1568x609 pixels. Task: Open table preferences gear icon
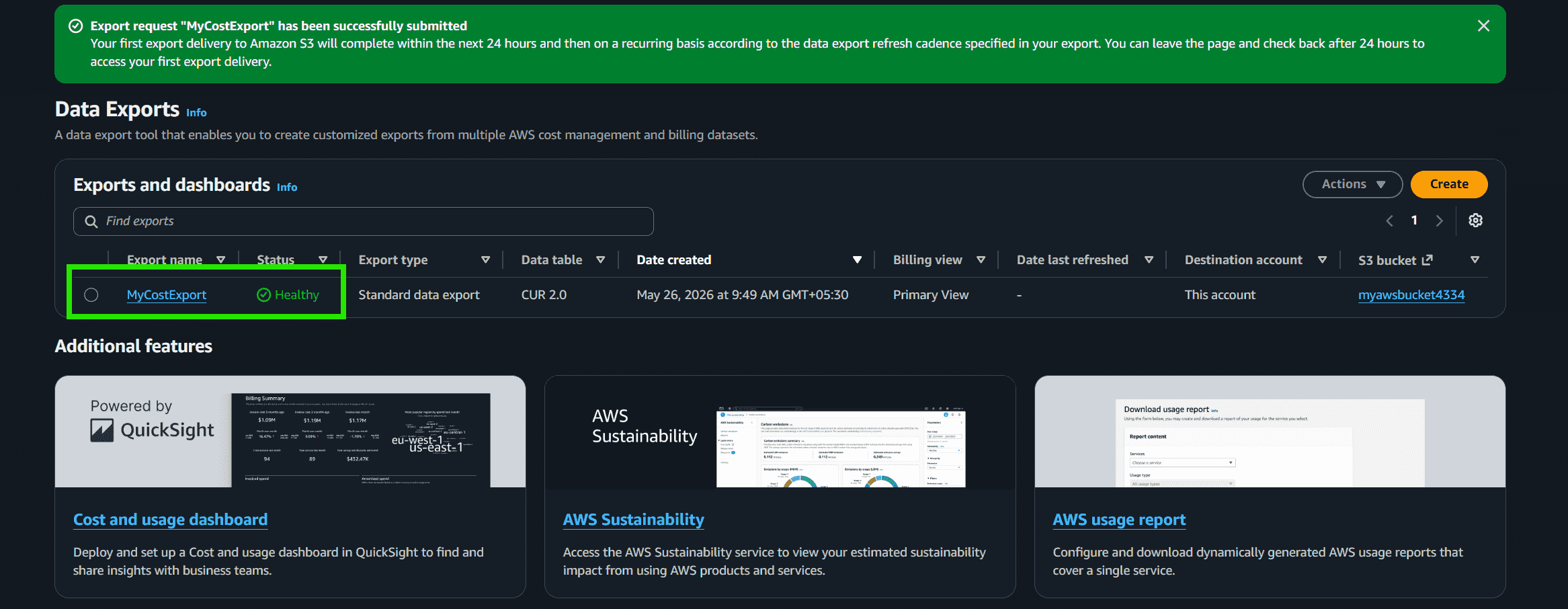click(x=1475, y=220)
